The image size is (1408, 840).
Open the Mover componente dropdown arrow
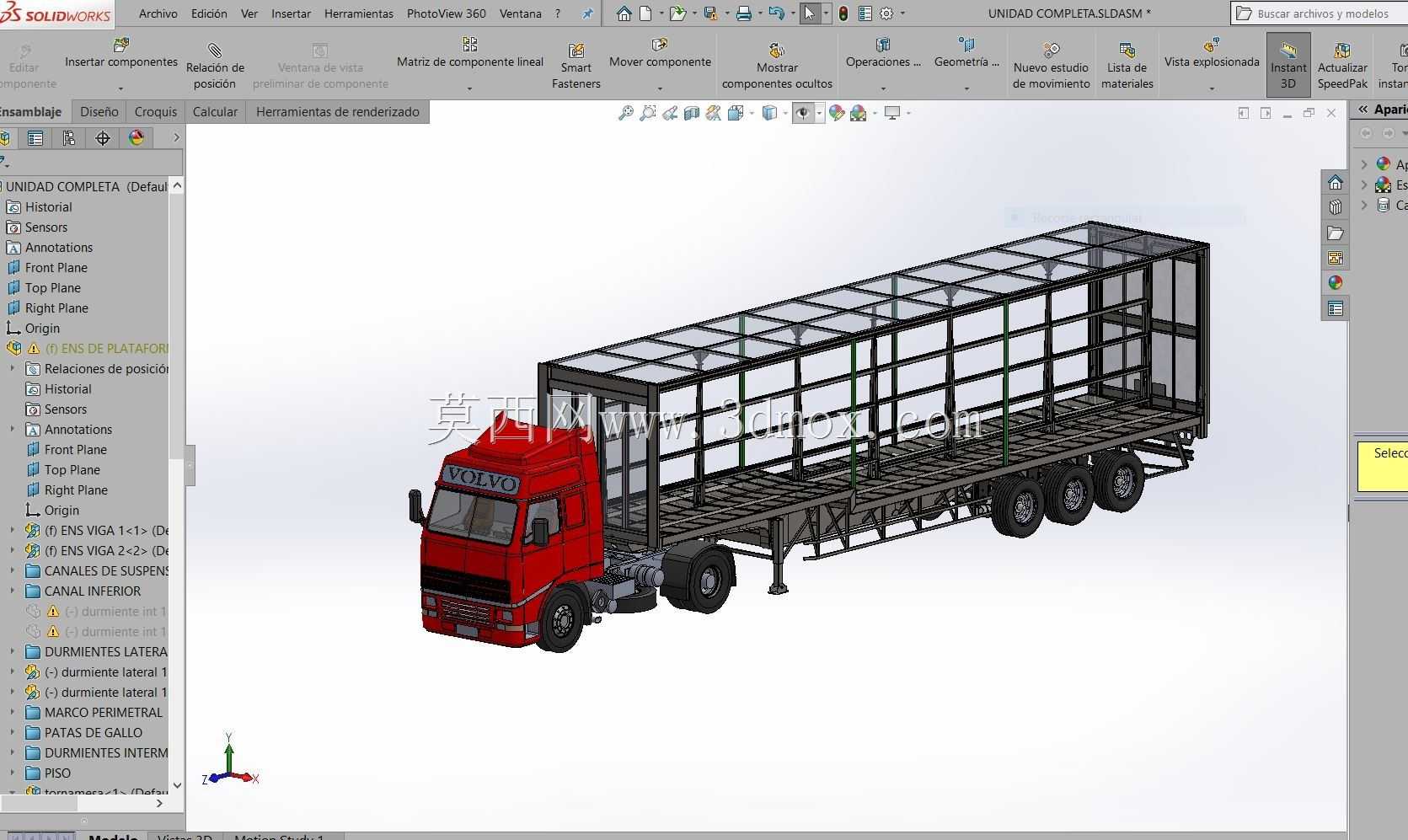point(660,88)
